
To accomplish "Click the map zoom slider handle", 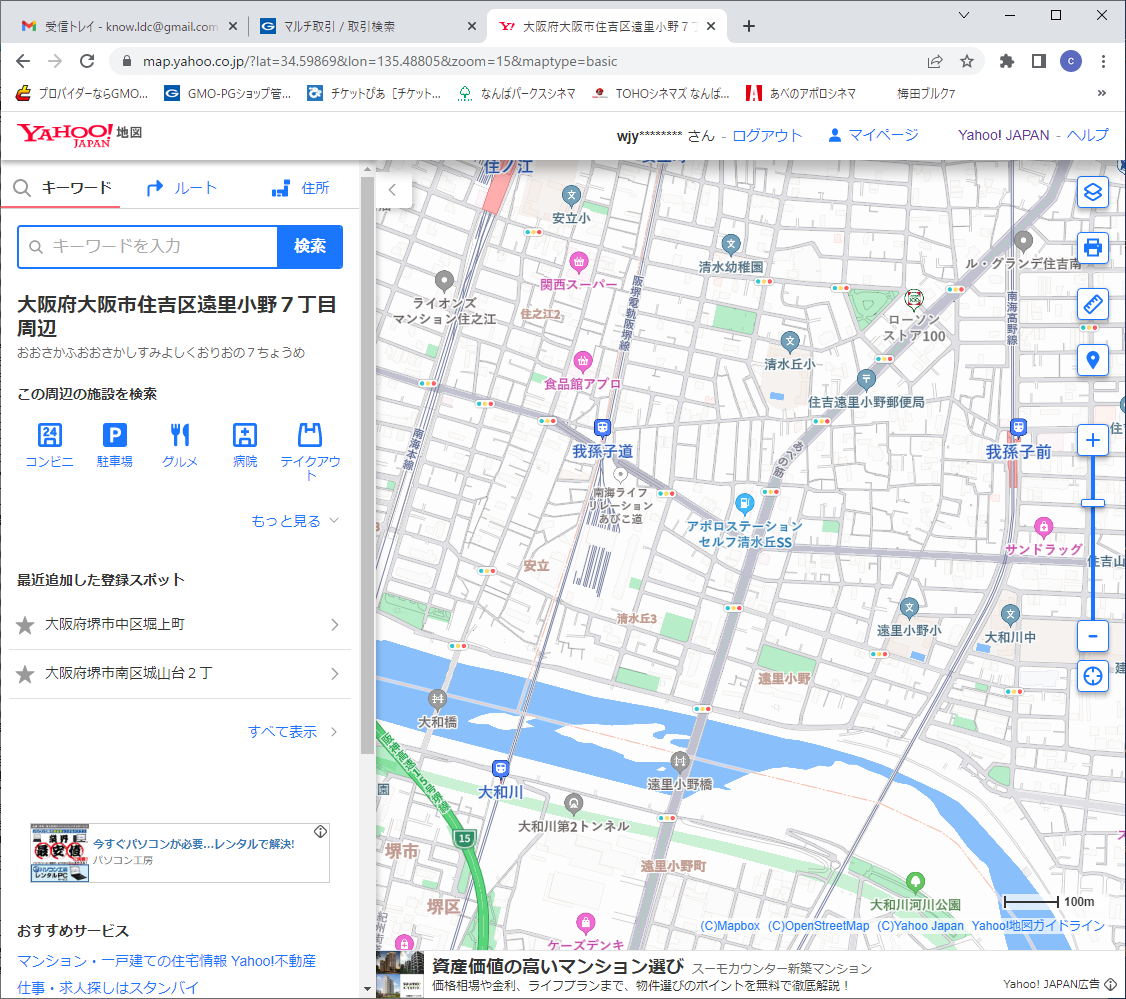I will (1093, 503).
